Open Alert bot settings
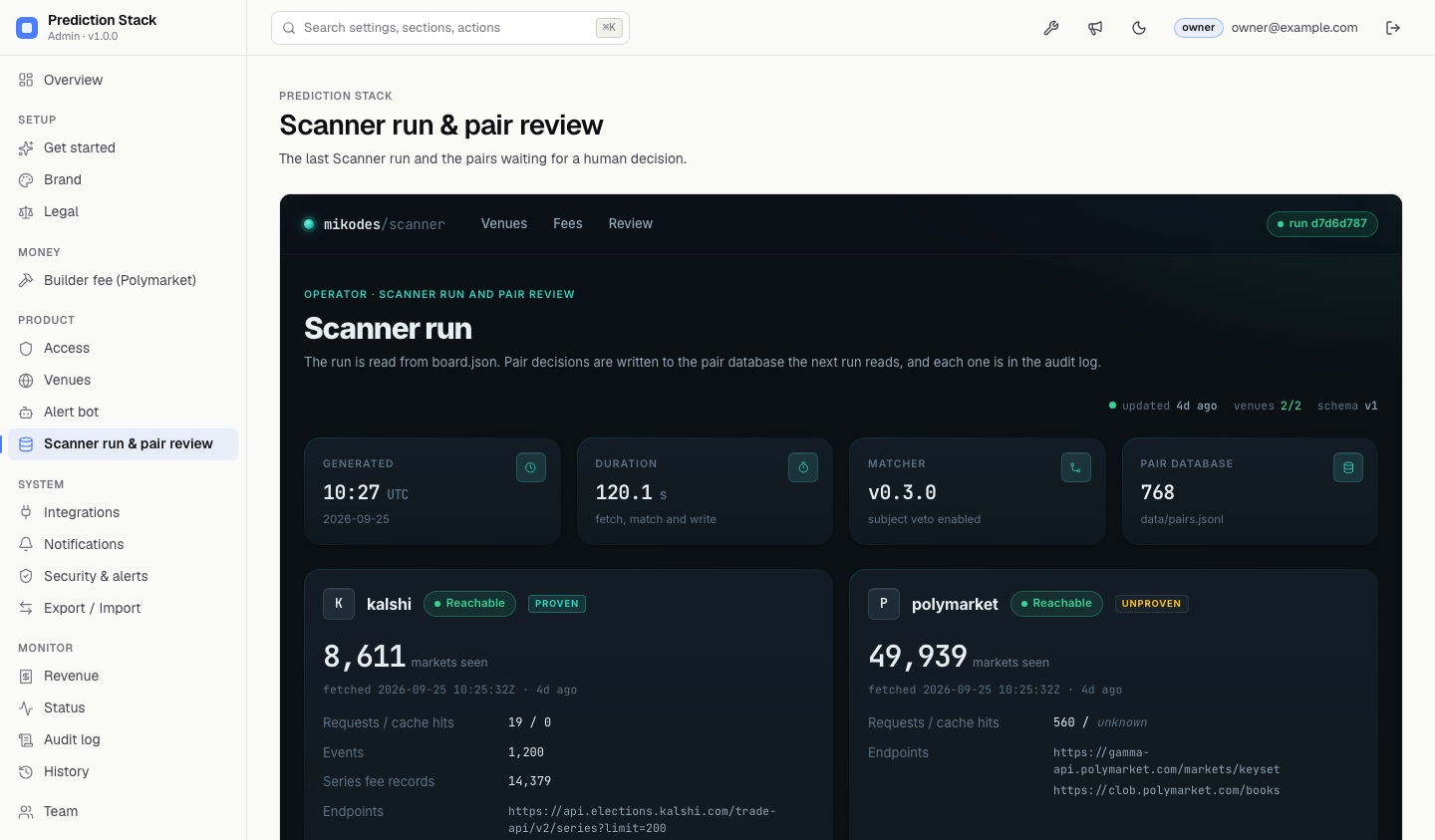This screenshot has width=1435, height=840. (x=124, y=412)
